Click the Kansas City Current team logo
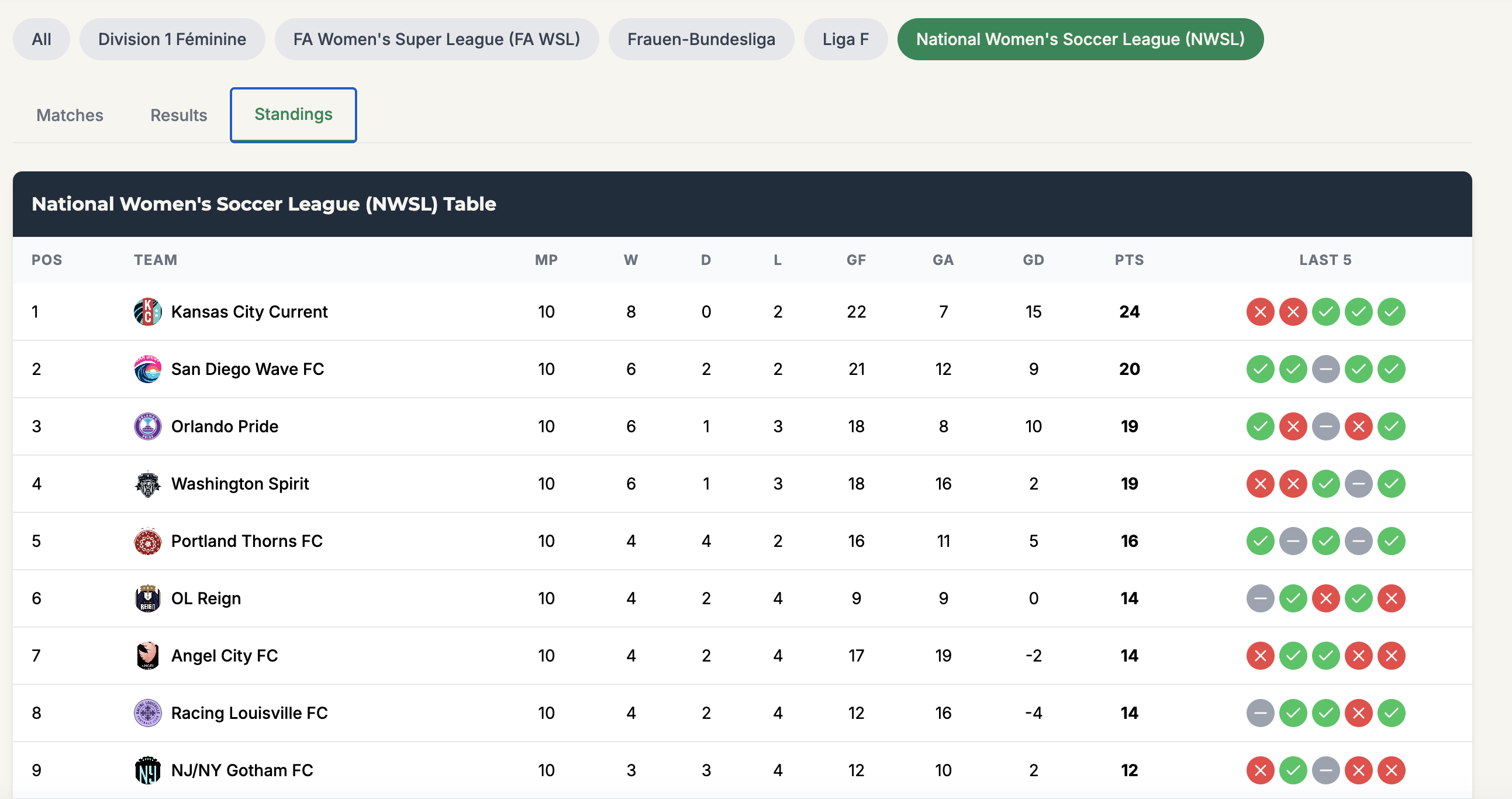Image resolution: width=1512 pixels, height=799 pixels. [147, 312]
